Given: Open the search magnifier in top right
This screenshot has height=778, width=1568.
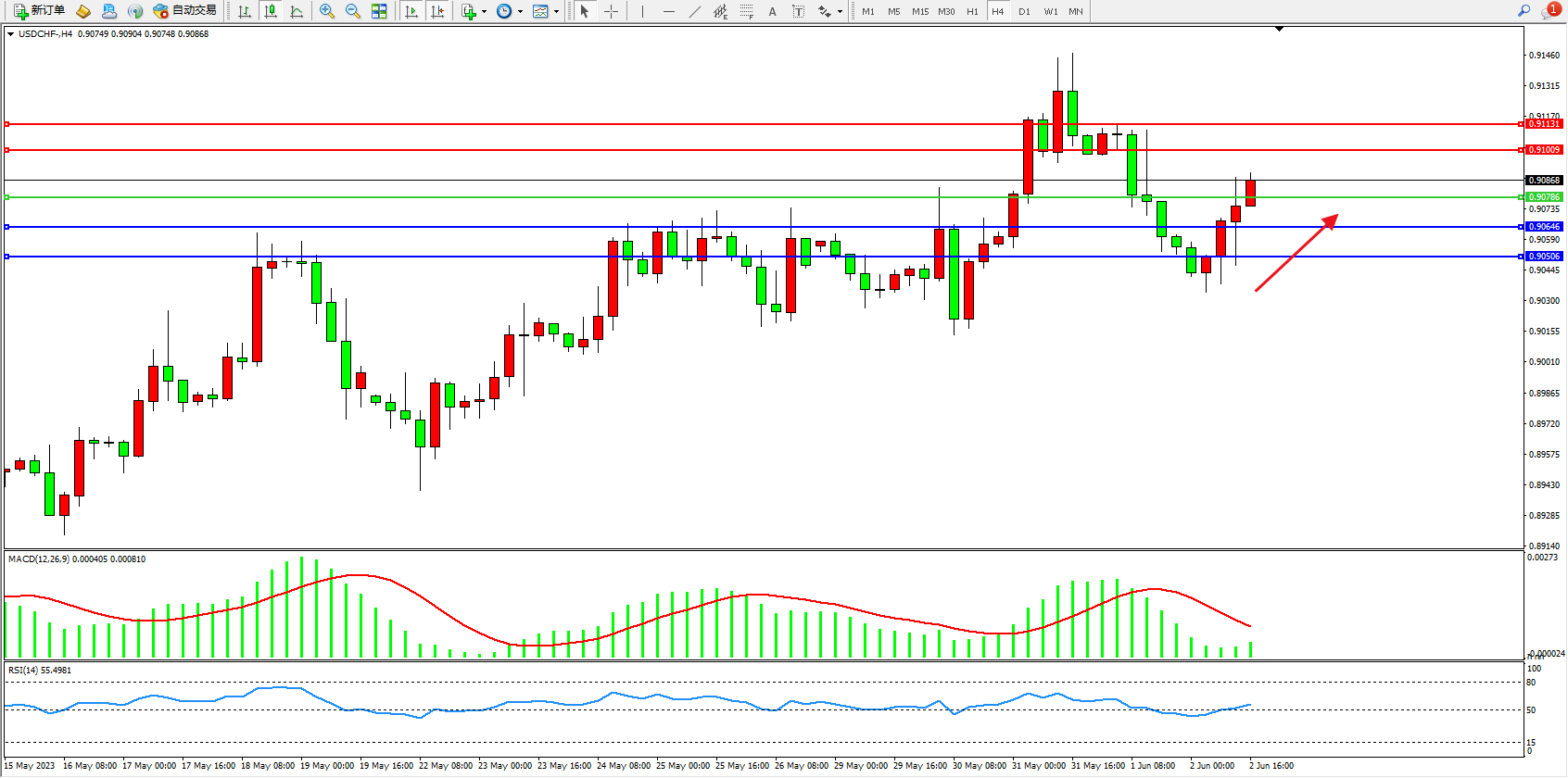Looking at the screenshot, I should click(1524, 11).
